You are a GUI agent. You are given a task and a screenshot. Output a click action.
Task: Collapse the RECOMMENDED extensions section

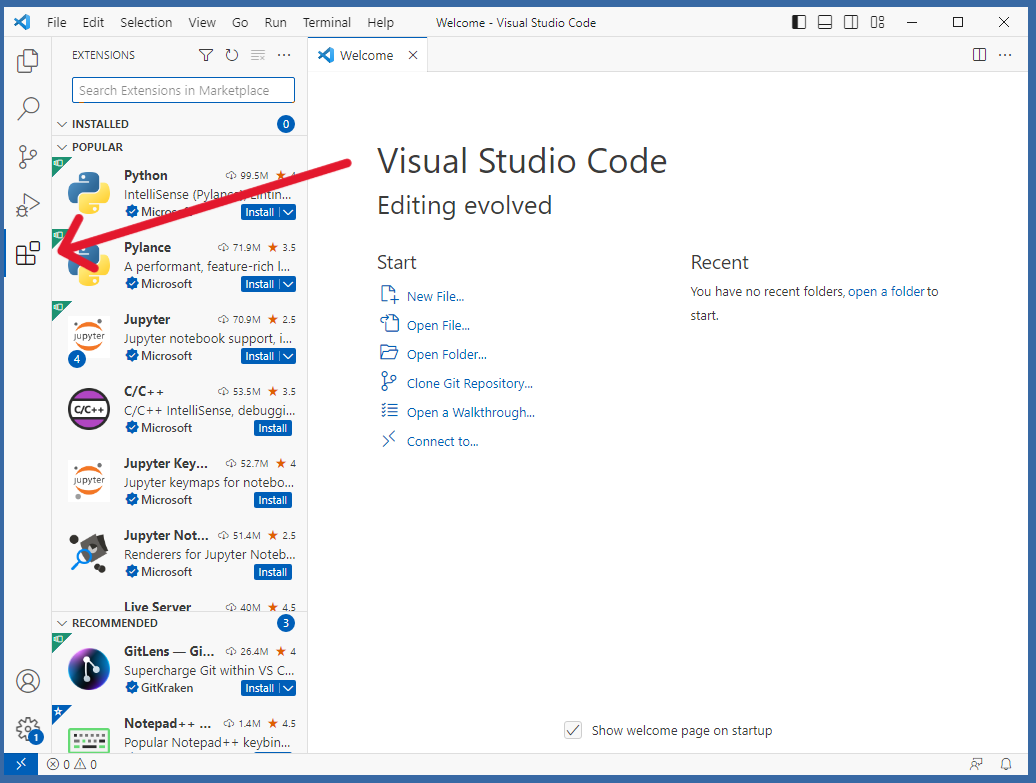point(62,623)
